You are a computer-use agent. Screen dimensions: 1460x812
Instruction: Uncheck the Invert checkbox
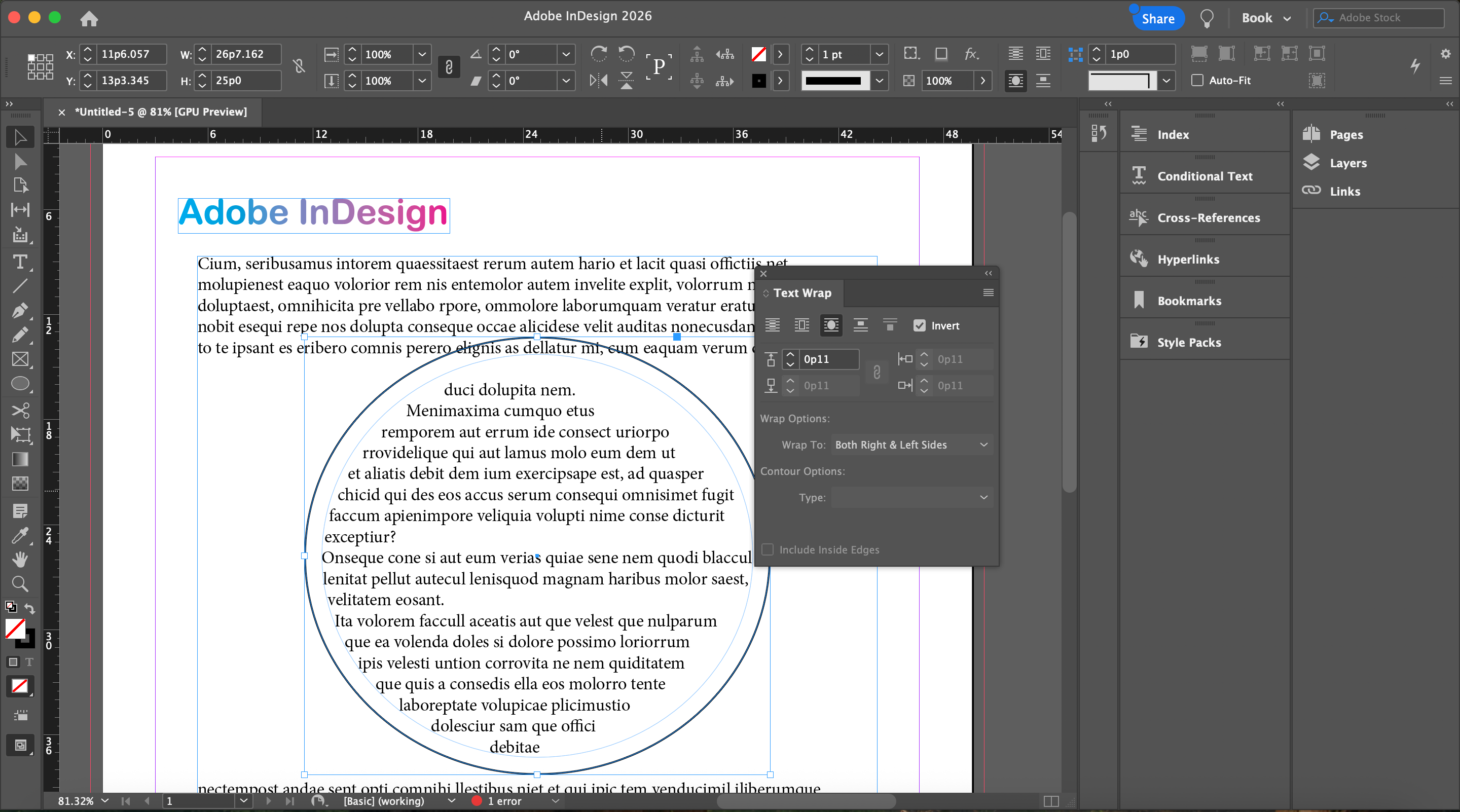pyautogui.click(x=919, y=326)
